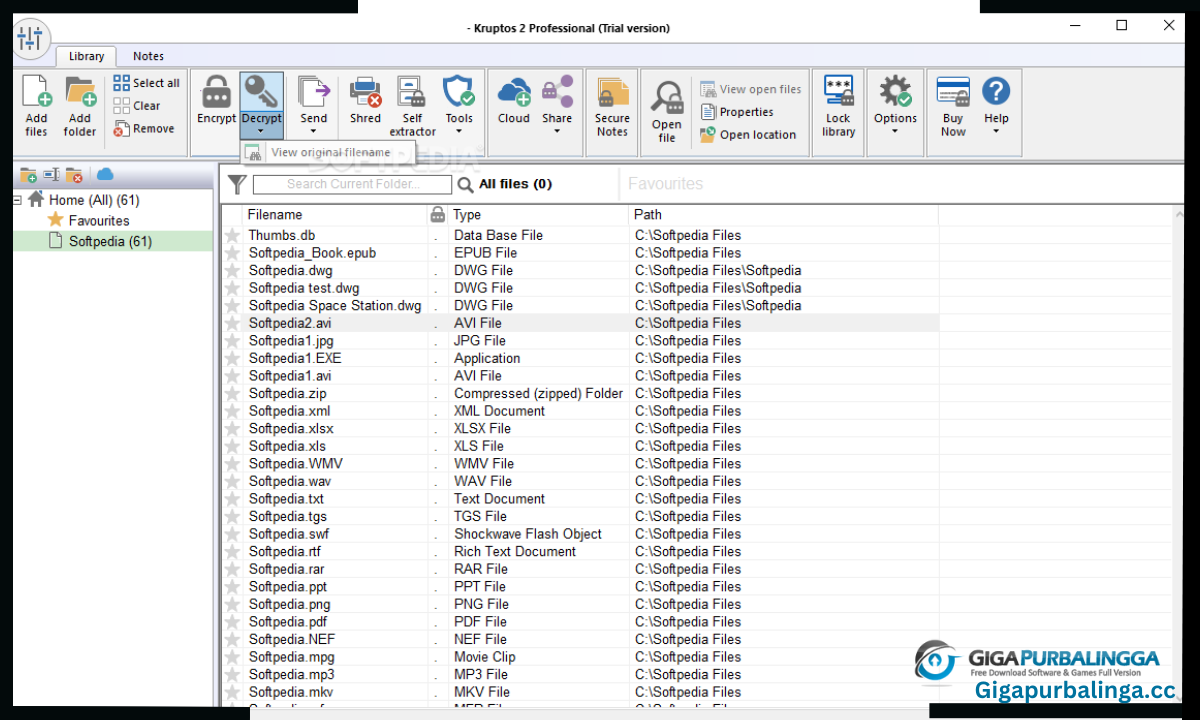Switch to the Library tab
This screenshot has width=1200, height=720.
[x=86, y=56]
